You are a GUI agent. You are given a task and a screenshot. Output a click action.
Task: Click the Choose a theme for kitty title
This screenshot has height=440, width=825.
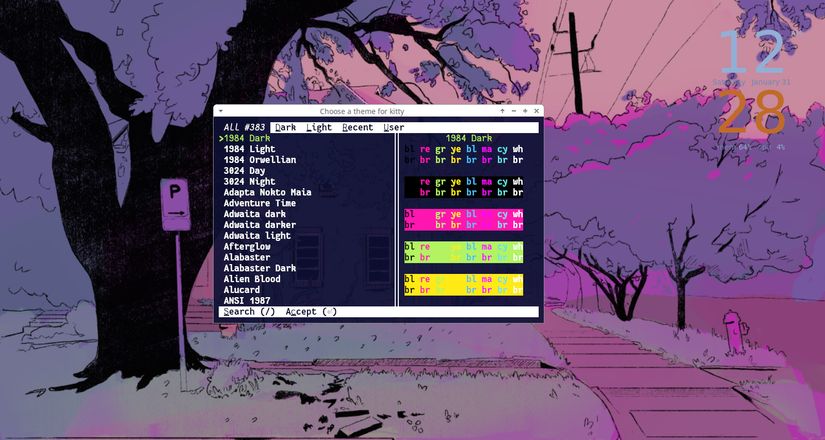(362, 111)
